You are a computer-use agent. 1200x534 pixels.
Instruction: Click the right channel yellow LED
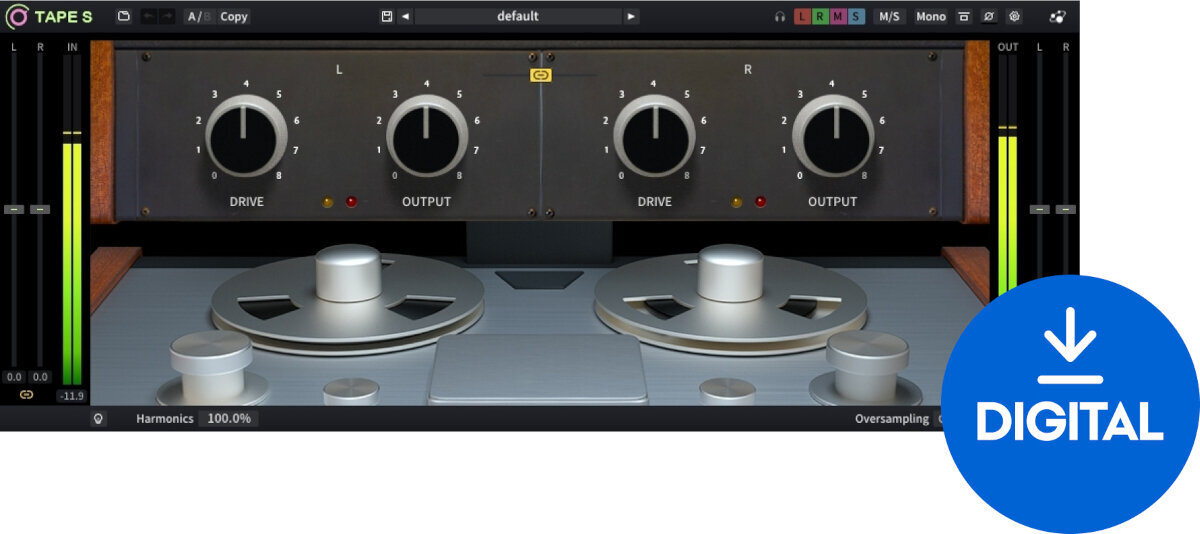click(x=737, y=202)
